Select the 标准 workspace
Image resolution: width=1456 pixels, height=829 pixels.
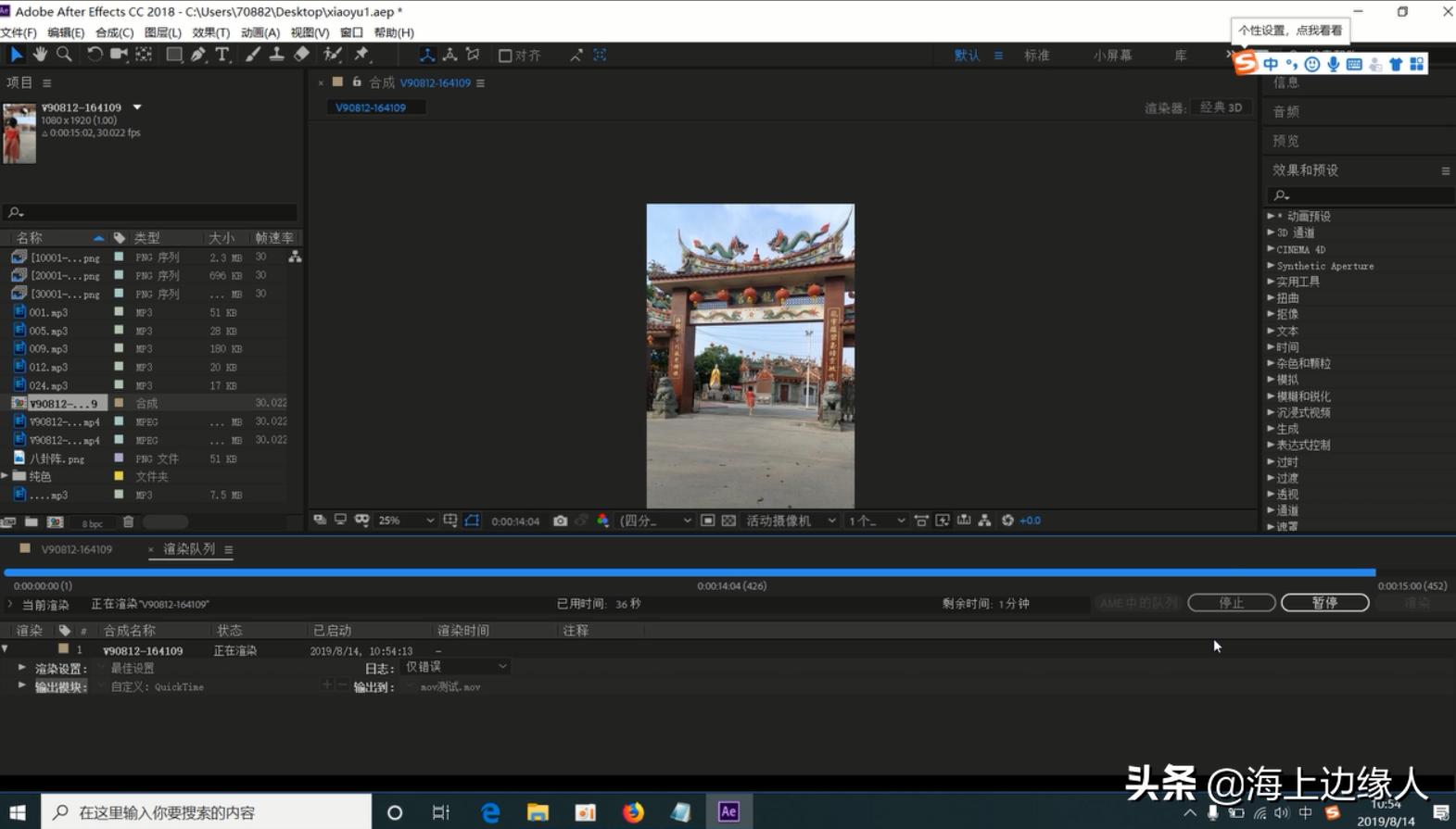coord(1036,56)
